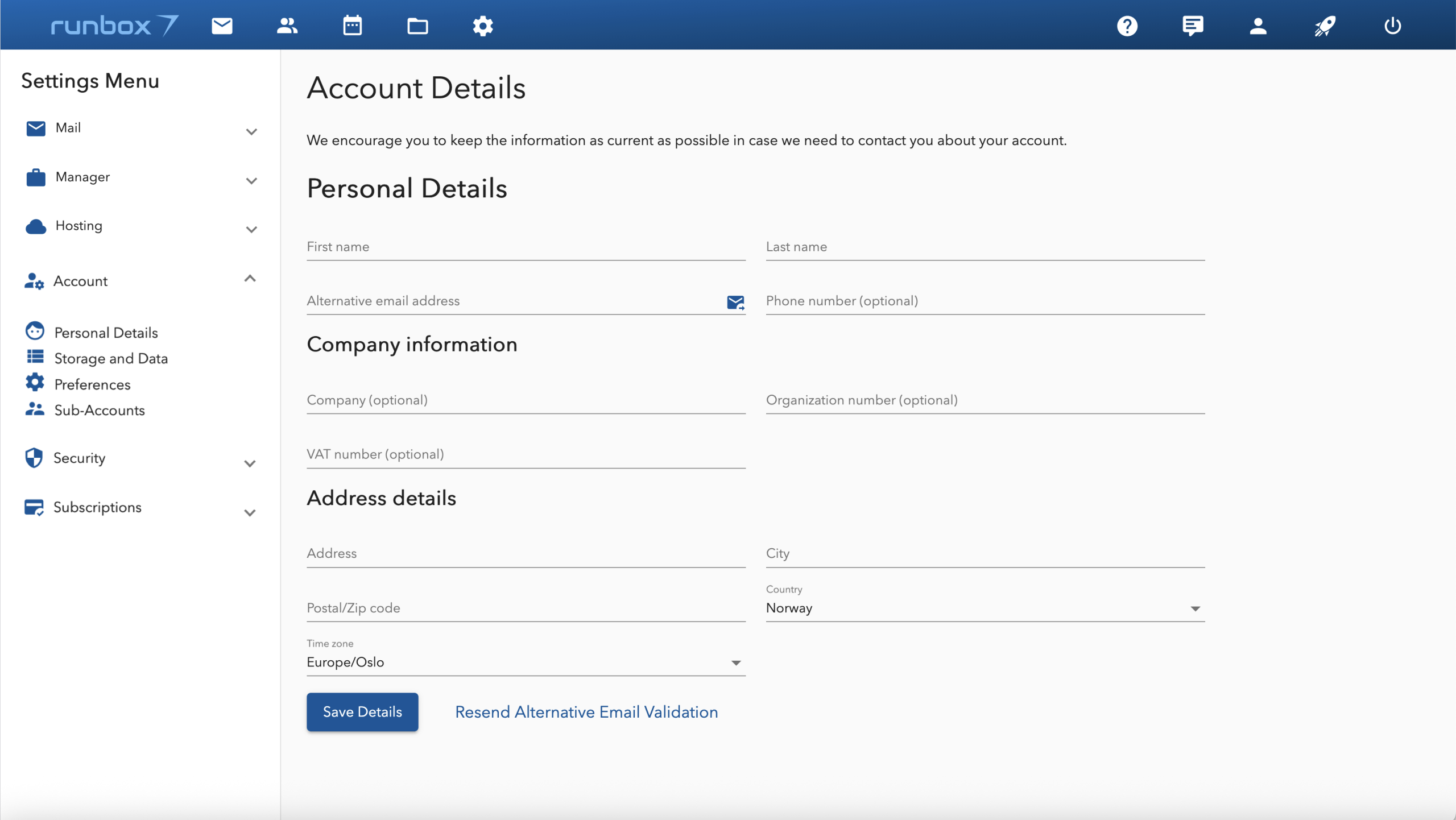Open the Time zone dropdown Europe/Oslo

526,662
